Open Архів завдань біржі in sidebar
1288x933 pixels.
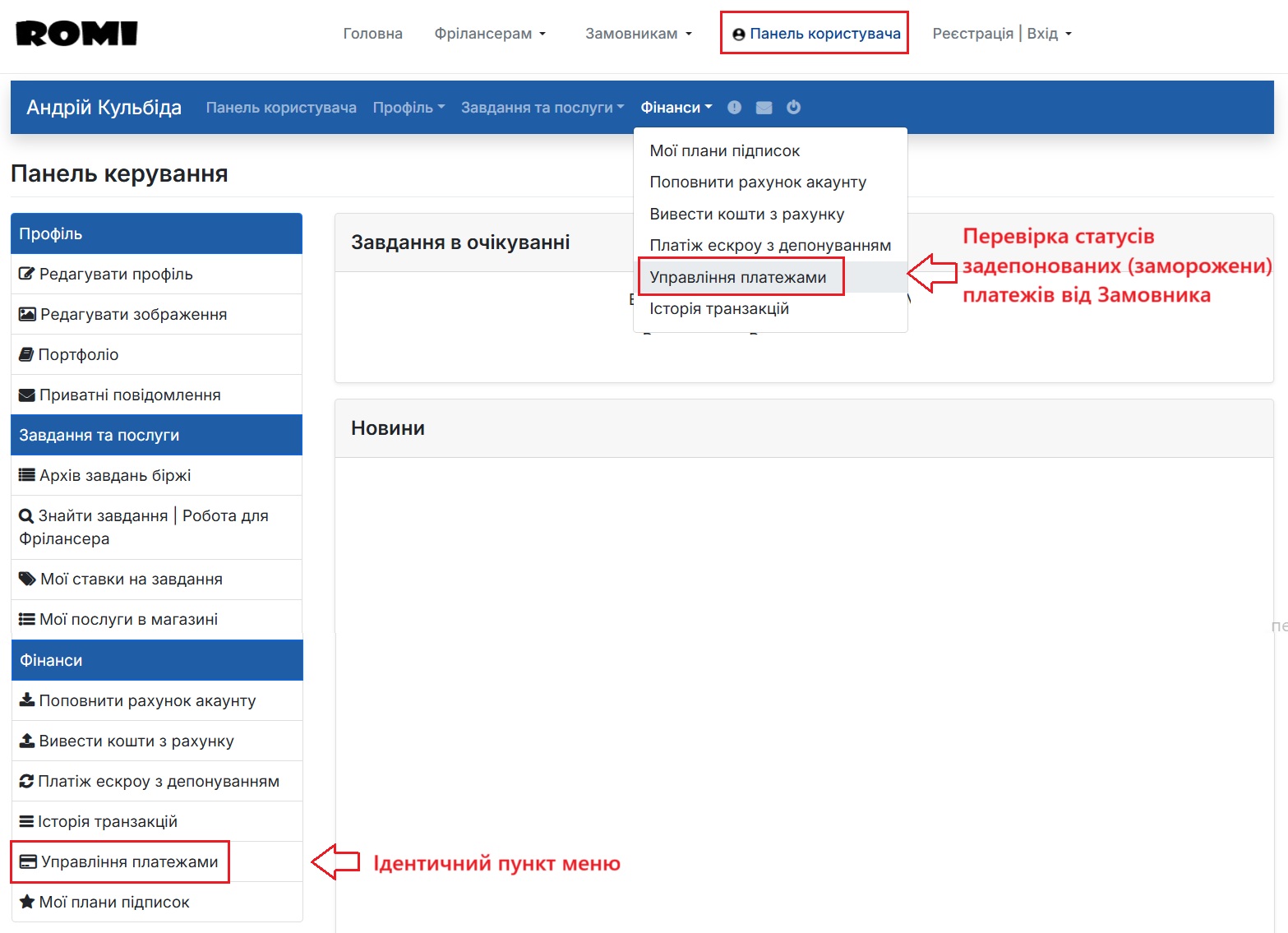[114, 476]
